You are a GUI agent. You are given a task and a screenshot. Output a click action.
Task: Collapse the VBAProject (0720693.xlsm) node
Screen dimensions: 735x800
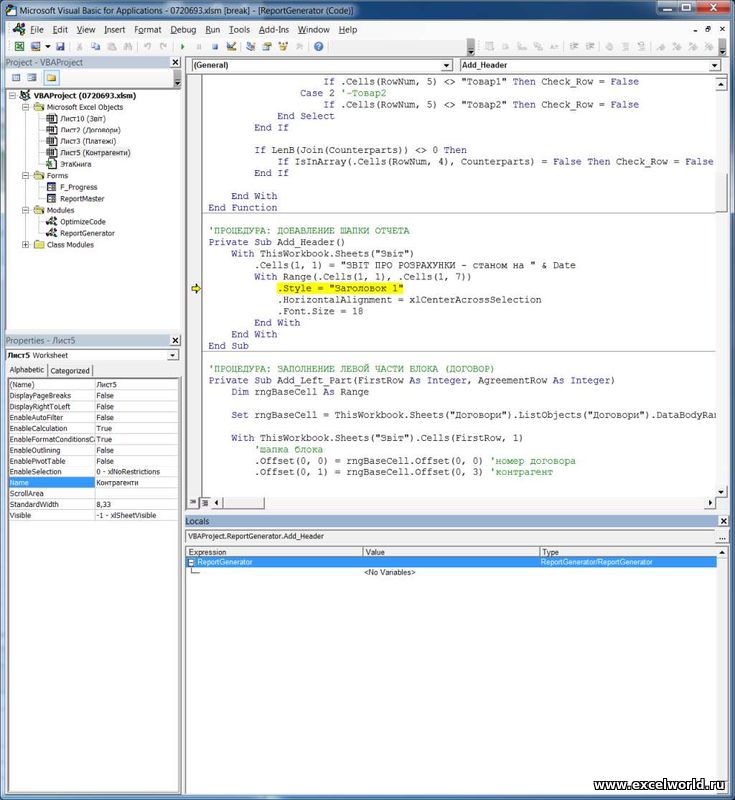pos(13,95)
